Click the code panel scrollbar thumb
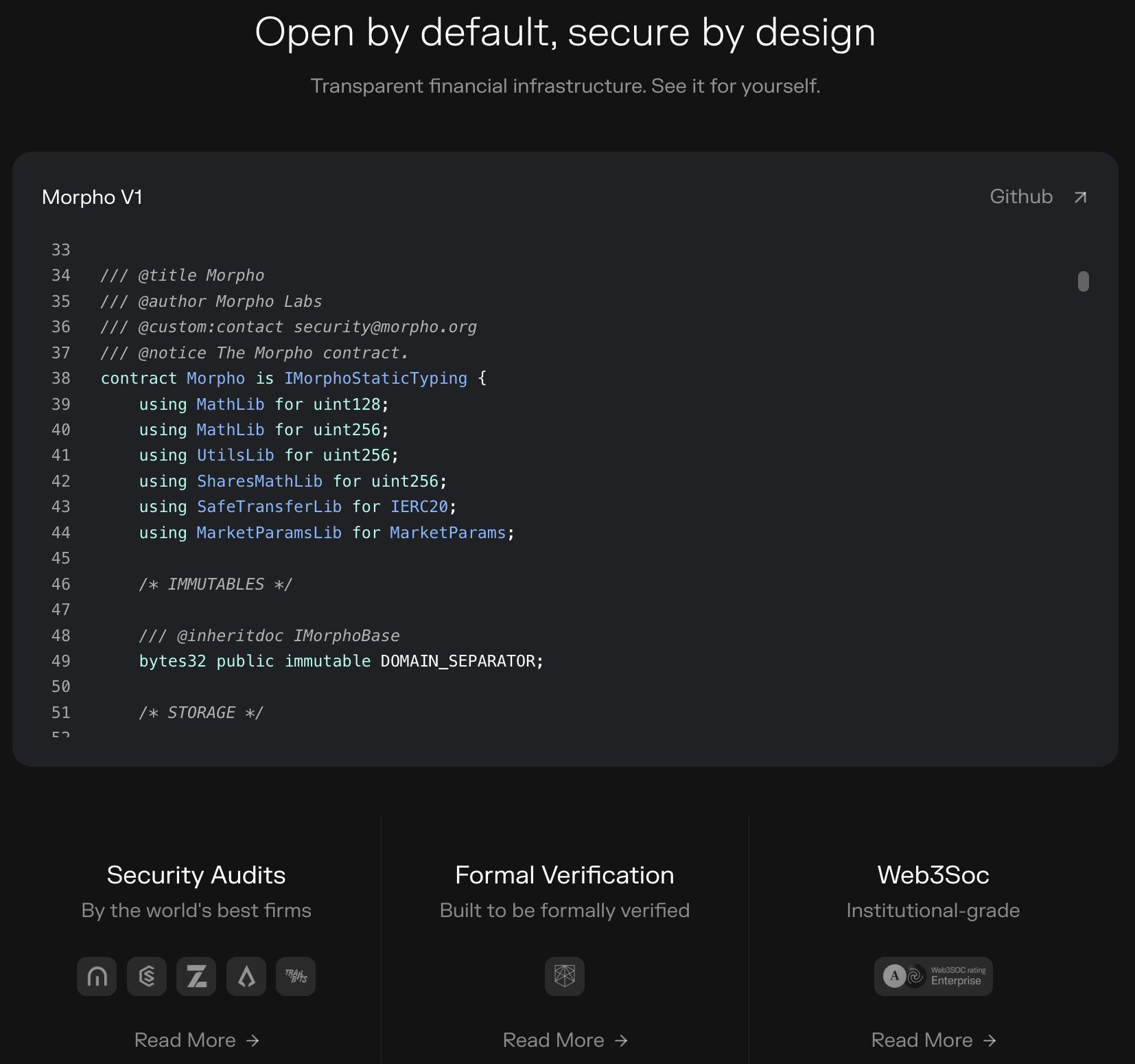The image size is (1135, 1064). click(1083, 281)
